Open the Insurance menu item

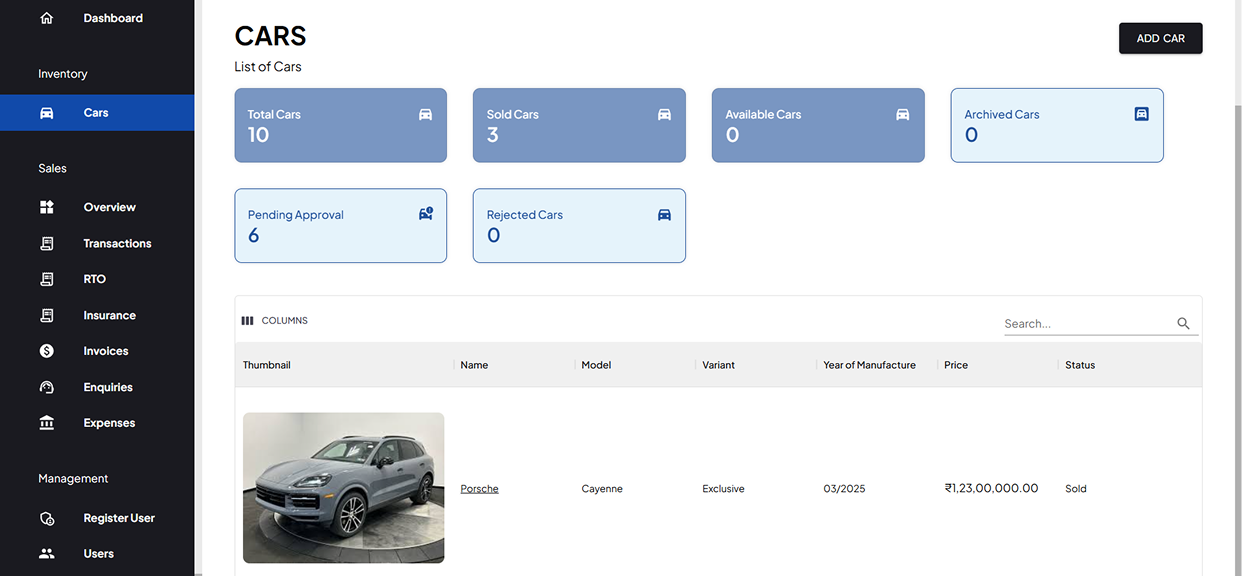click(x=109, y=315)
